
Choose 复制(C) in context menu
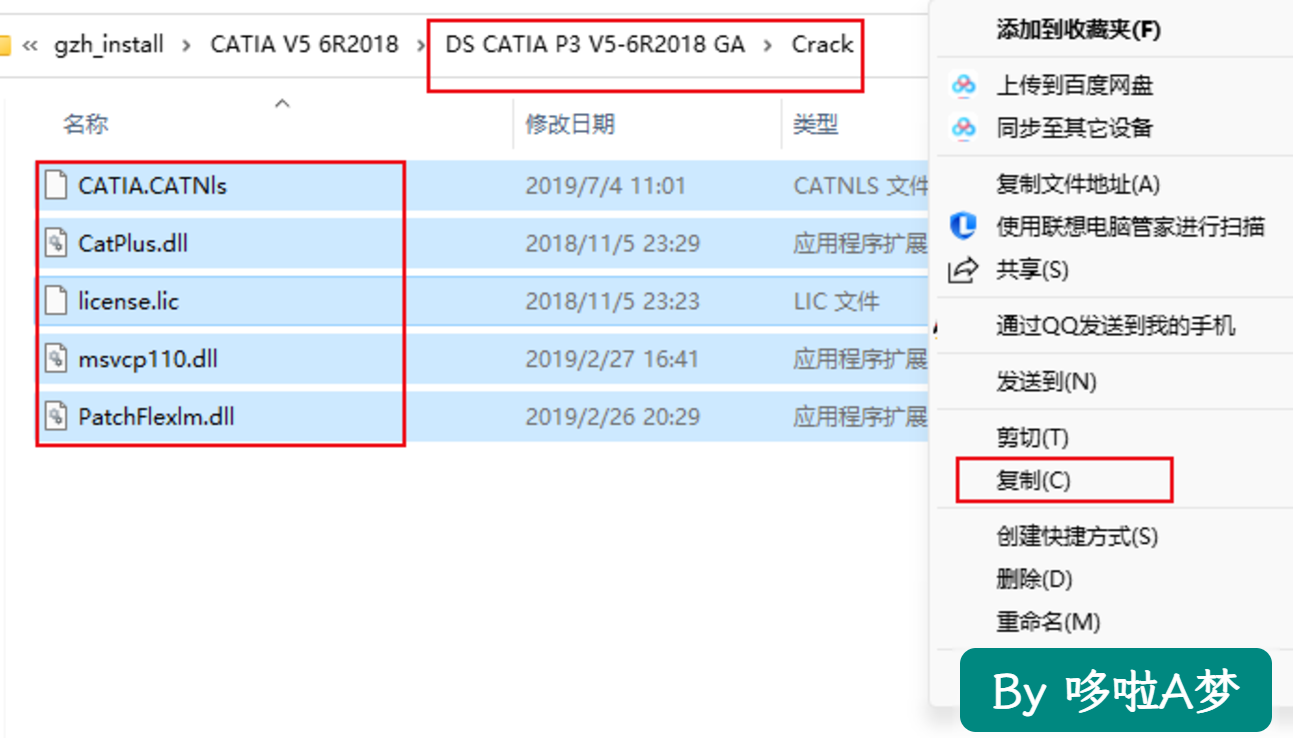coord(1034,481)
